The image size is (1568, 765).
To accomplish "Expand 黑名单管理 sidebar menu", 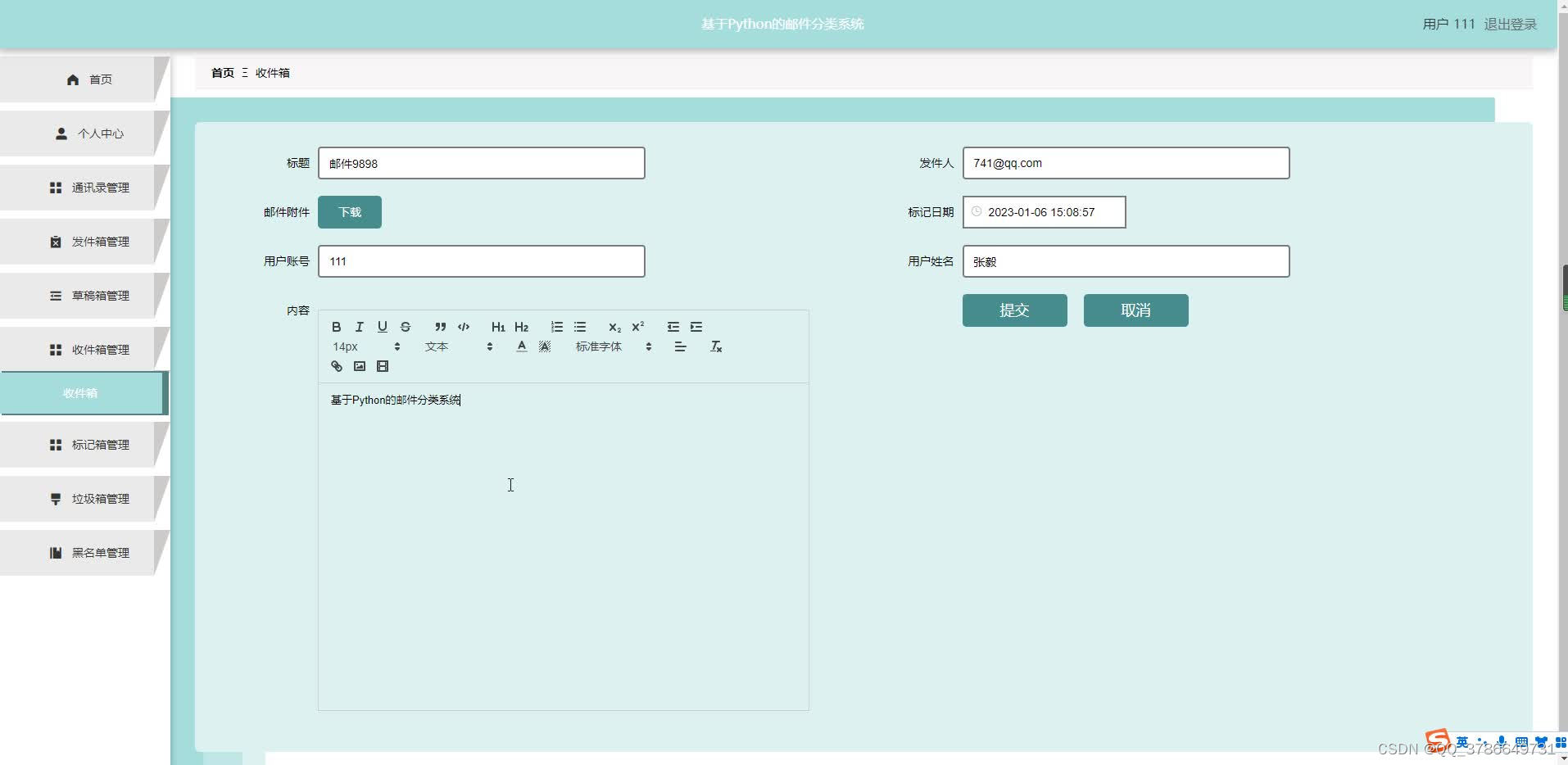I will 84,553.
